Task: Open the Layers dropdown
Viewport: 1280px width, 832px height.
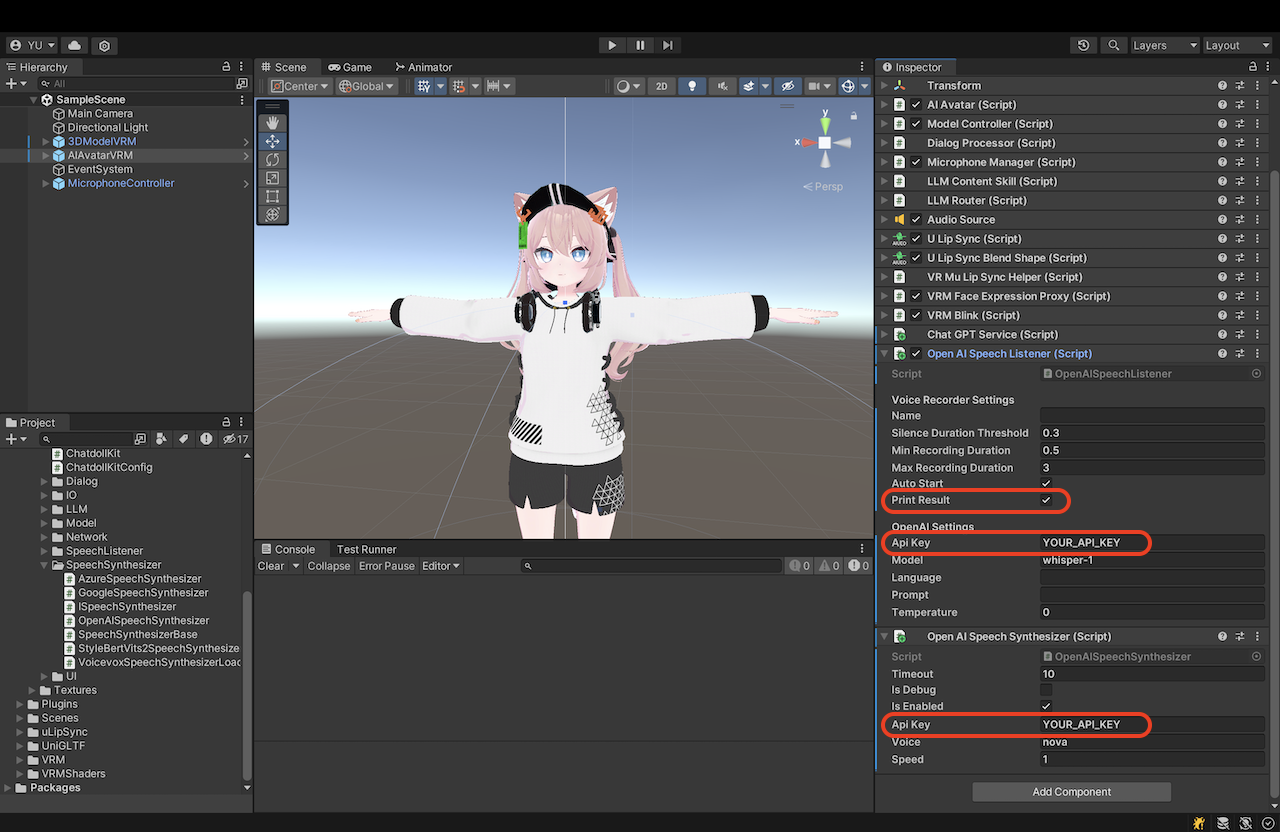Action: tap(1164, 45)
